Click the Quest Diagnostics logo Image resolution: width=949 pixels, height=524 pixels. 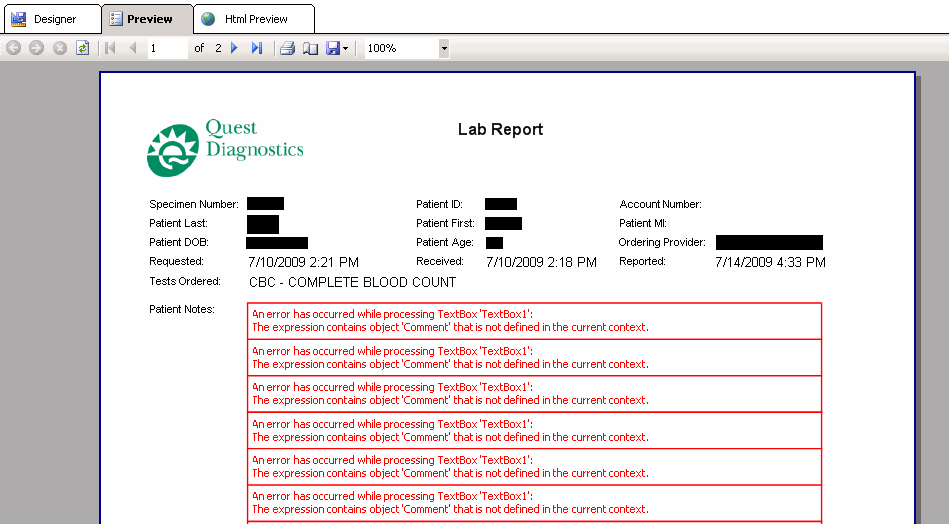(x=225, y=147)
